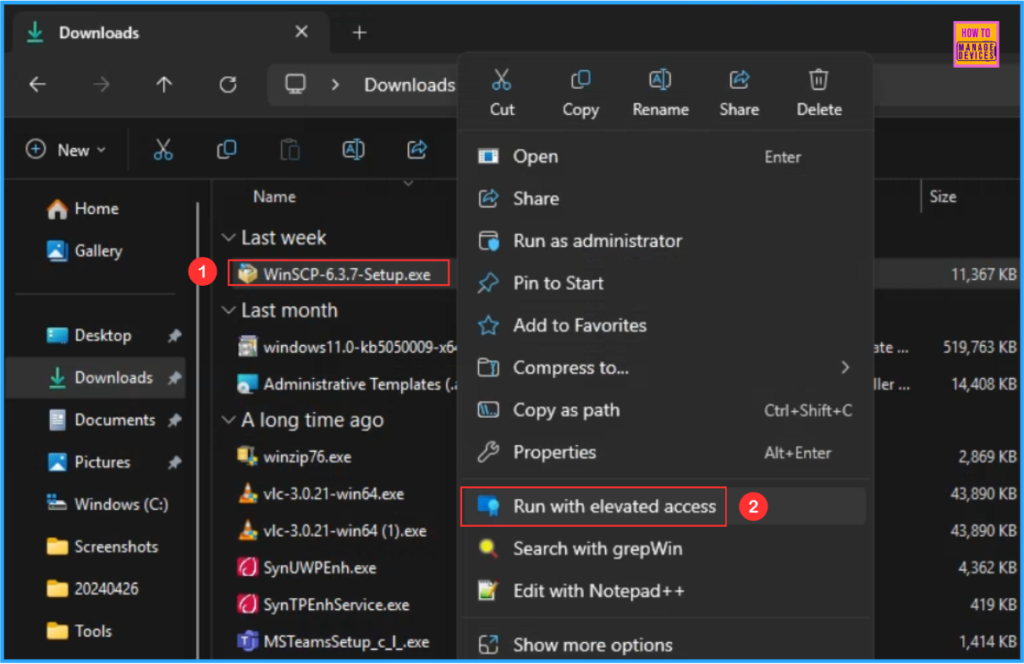Click the This PC monitor icon in address bar
Screen dimensions: 1024x664
click(x=295, y=84)
